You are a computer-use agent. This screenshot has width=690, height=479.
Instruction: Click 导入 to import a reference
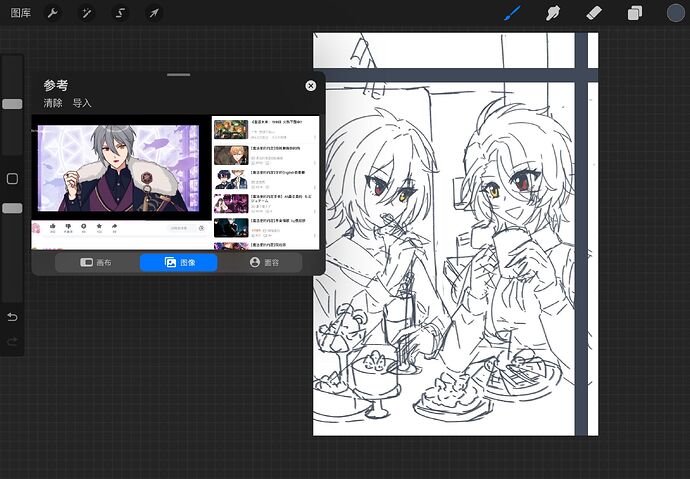(82, 103)
